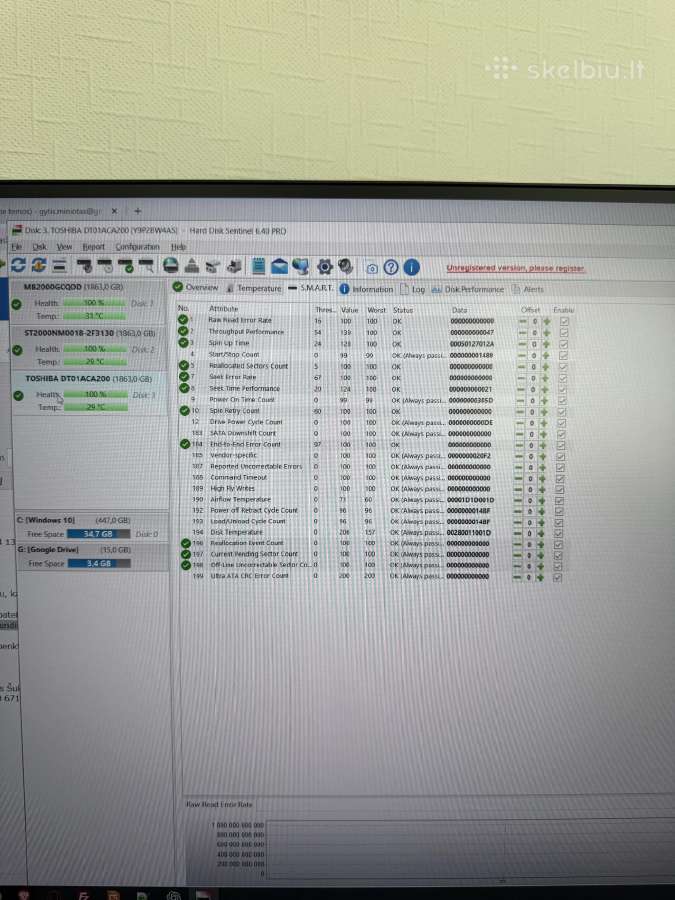Open the File menu
This screenshot has height=900, width=675.
point(17,246)
